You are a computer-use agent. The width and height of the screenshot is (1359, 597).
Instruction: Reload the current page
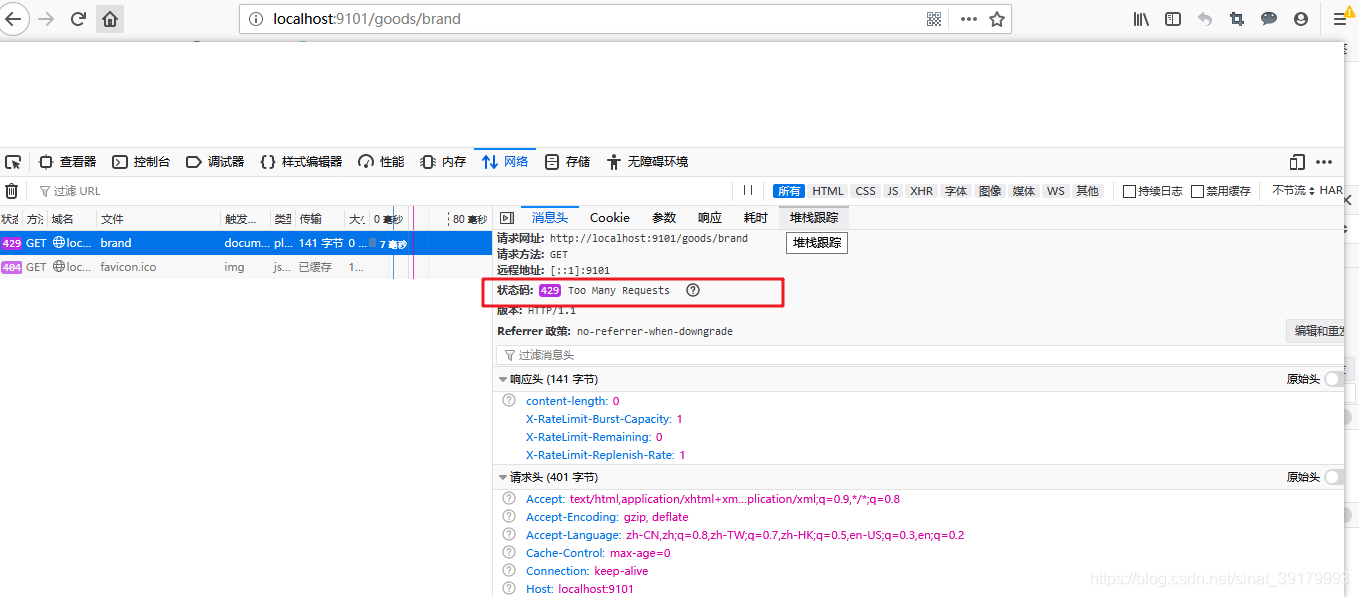78,19
